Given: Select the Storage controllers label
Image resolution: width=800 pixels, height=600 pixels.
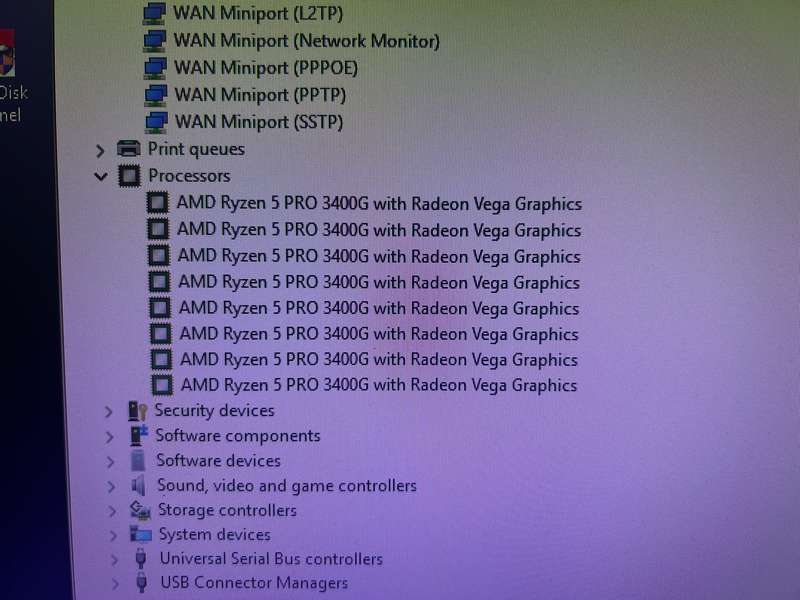Looking at the screenshot, I should 228,510.
